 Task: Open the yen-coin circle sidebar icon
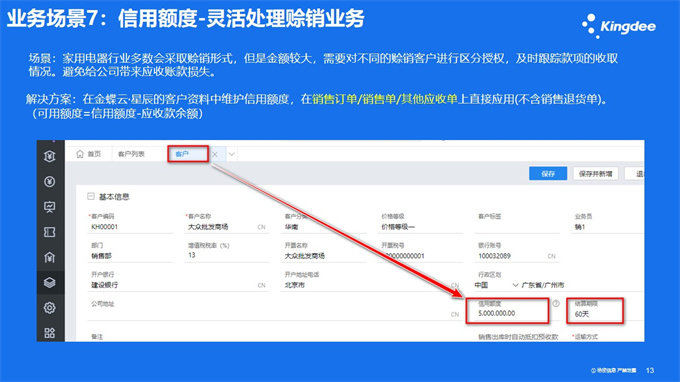click(x=49, y=181)
